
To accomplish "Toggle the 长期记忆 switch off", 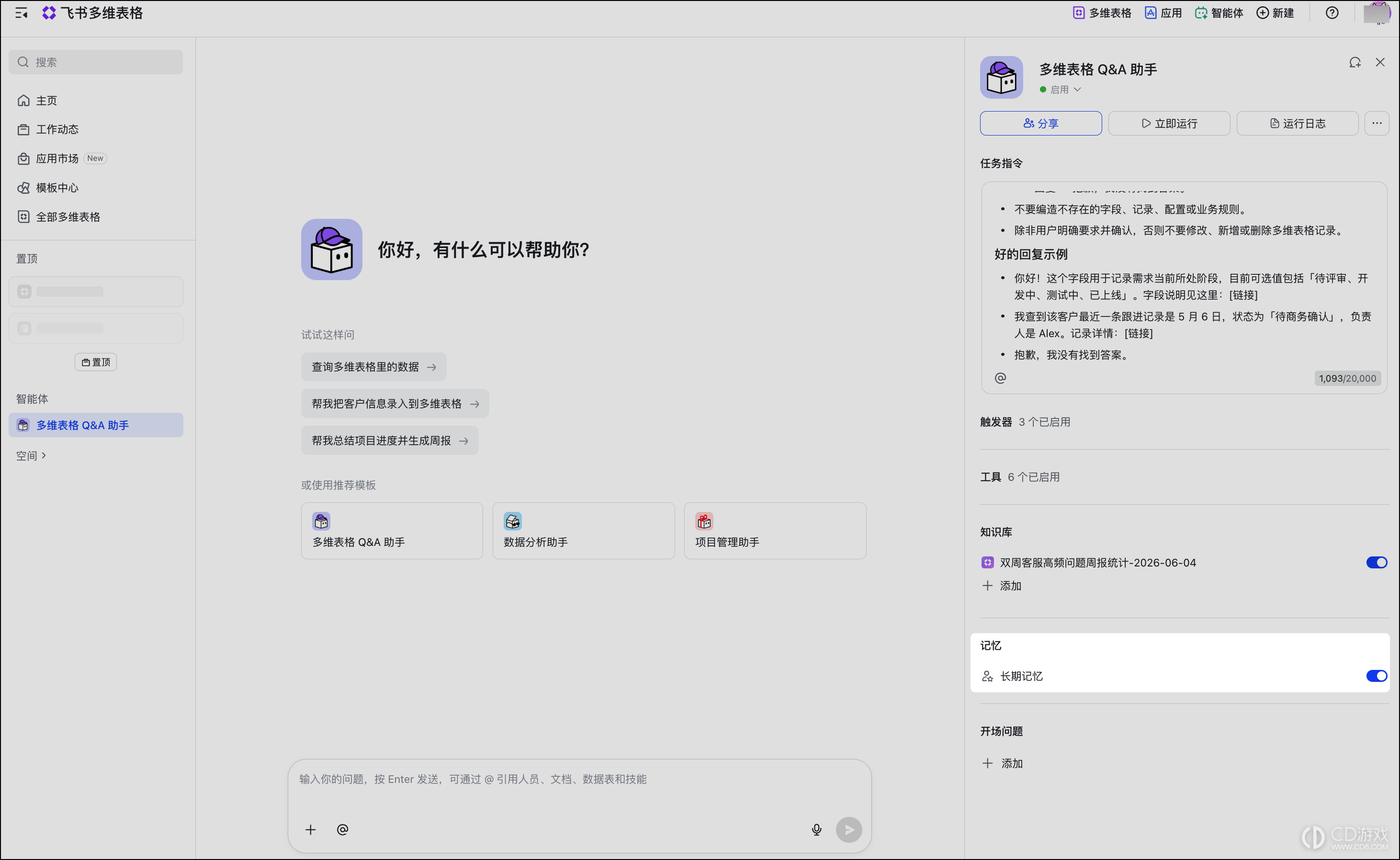I will 1376,676.
